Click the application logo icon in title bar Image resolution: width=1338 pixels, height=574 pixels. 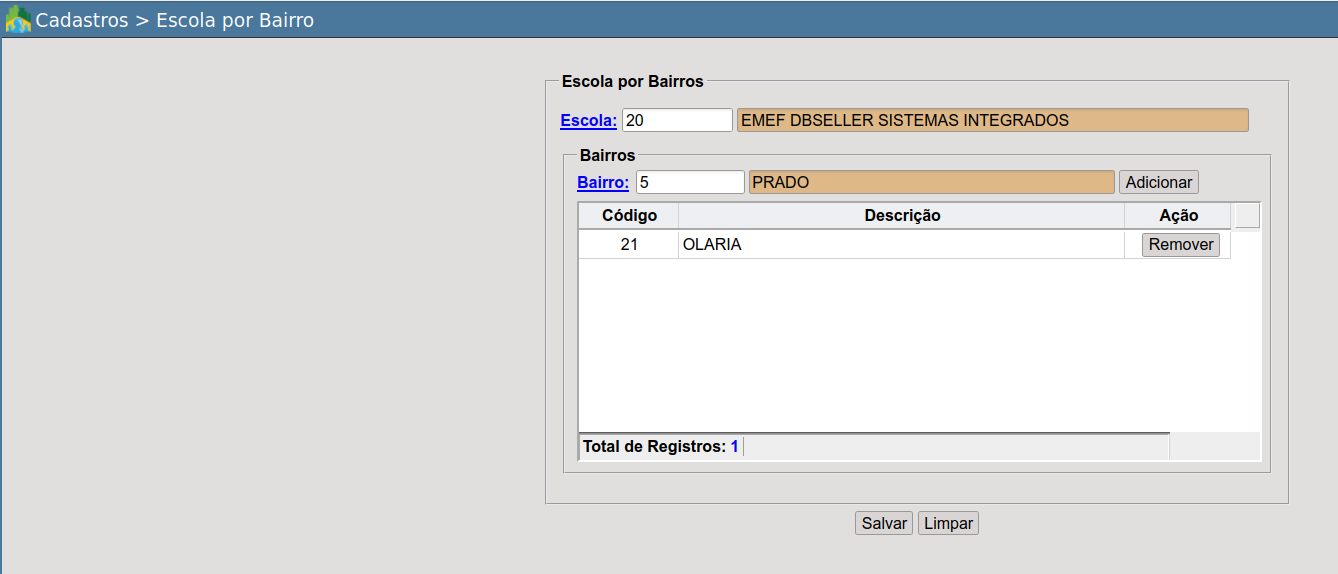18,19
